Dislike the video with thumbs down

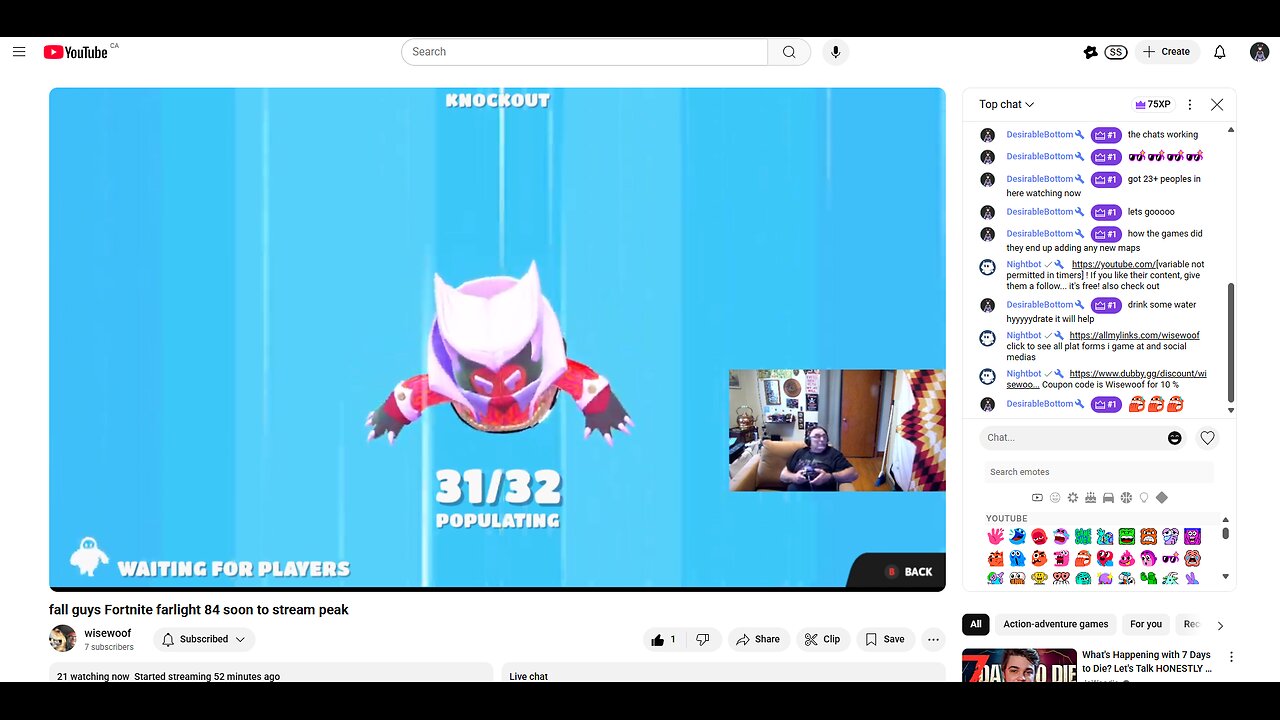[703, 639]
